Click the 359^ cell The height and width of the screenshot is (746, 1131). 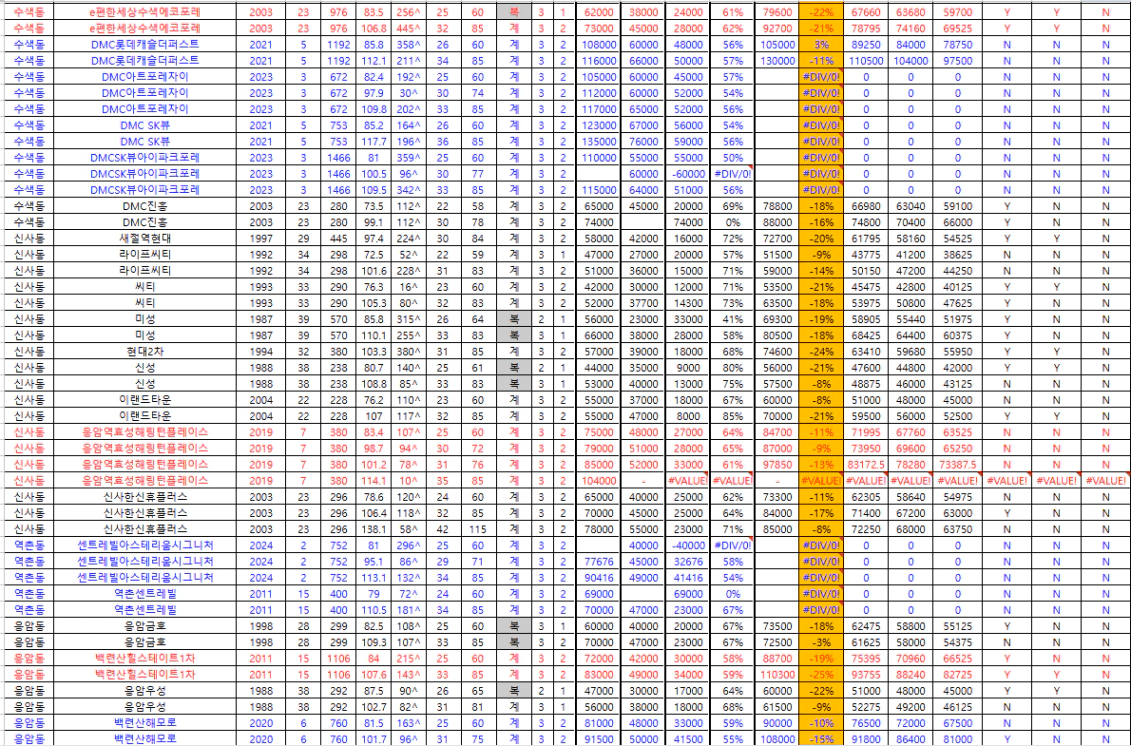pyautogui.click(x=408, y=158)
